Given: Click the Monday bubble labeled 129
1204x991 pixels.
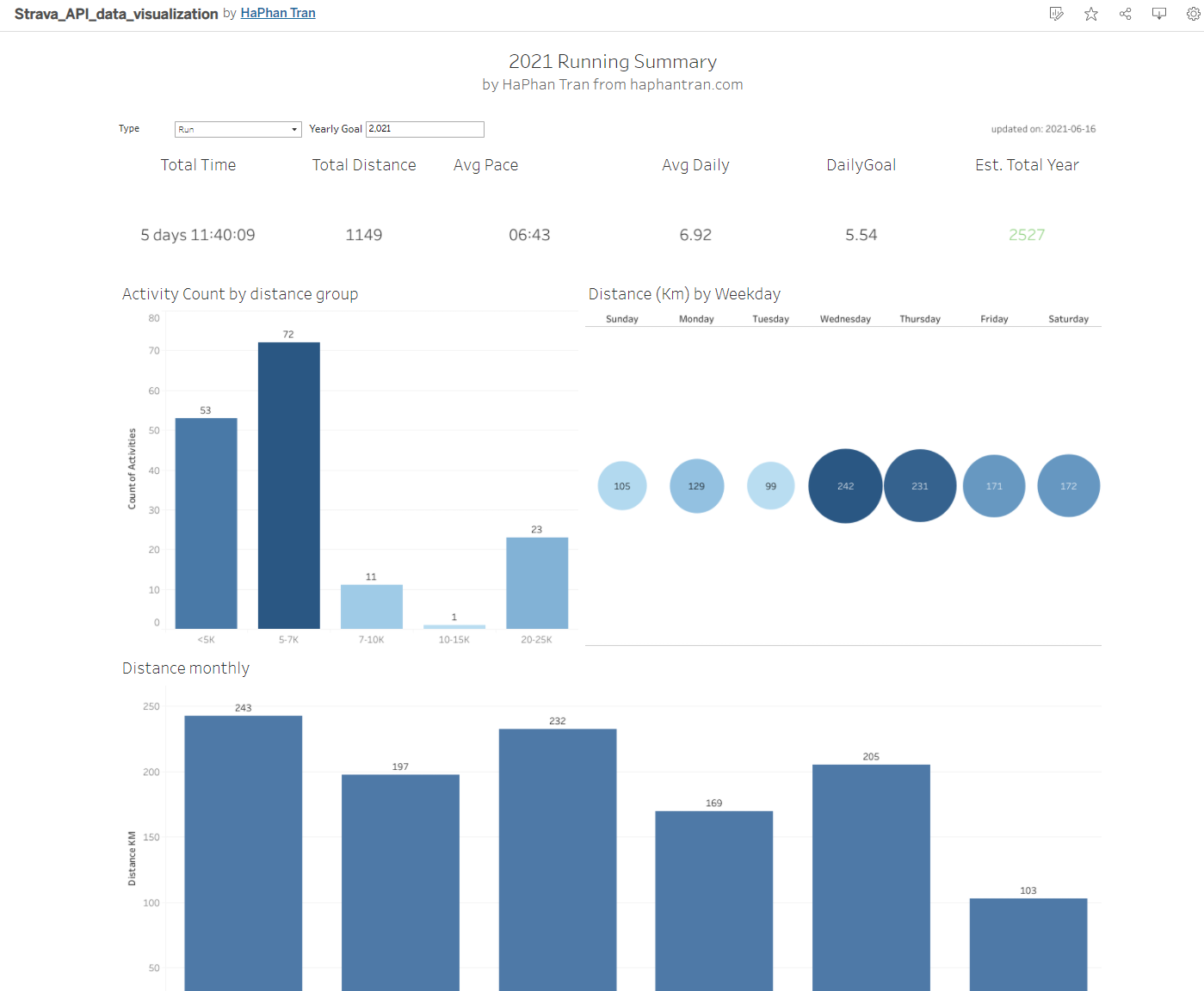Looking at the screenshot, I should (696, 486).
